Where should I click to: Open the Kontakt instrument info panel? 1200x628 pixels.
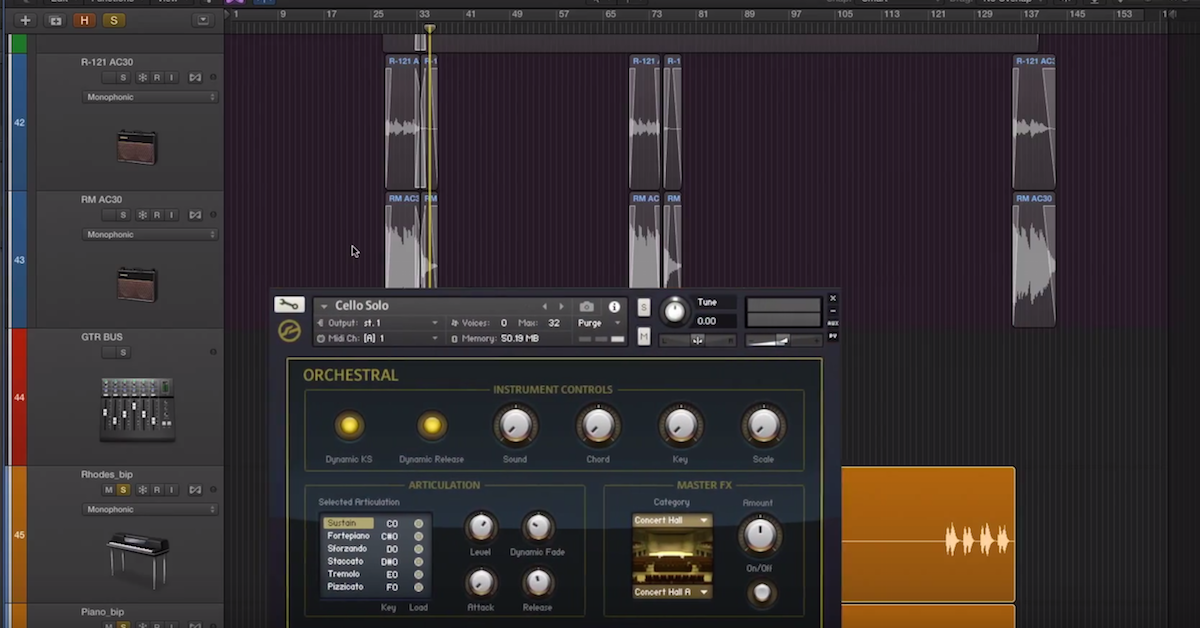point(614,306)
